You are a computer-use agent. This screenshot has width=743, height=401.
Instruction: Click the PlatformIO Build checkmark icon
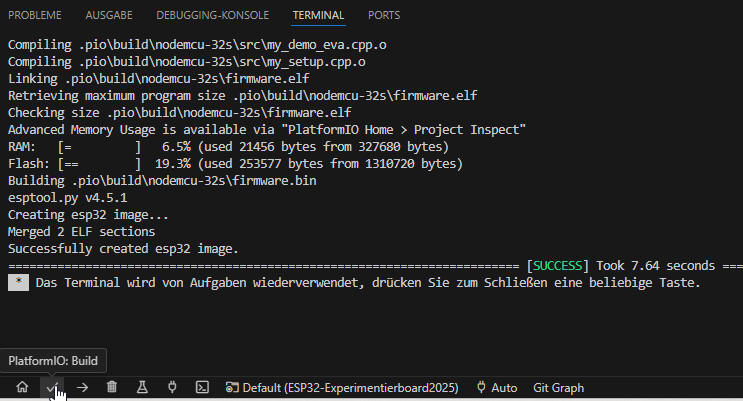[x=52, y=387]
